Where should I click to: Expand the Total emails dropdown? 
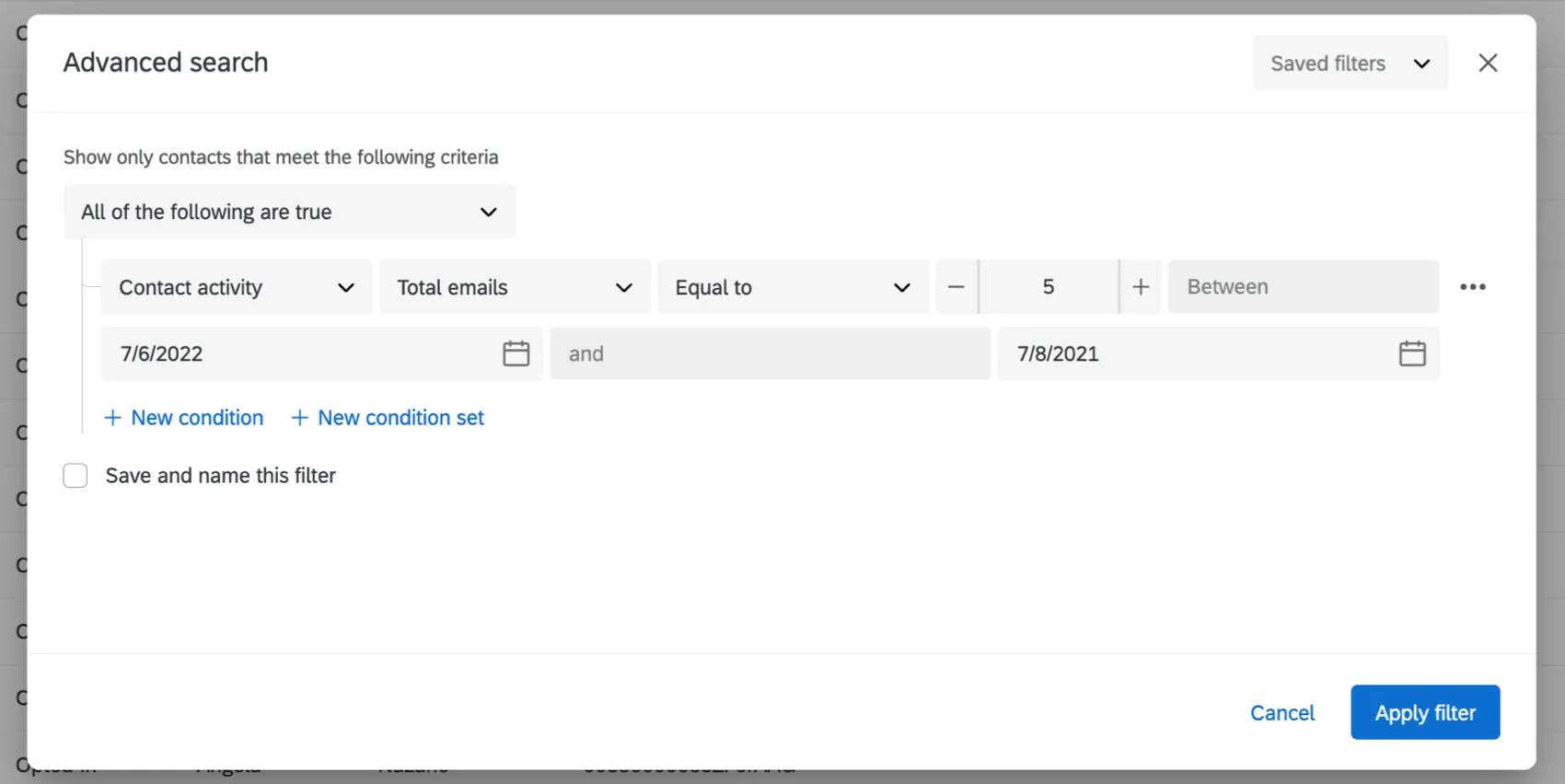pos(515,287)
